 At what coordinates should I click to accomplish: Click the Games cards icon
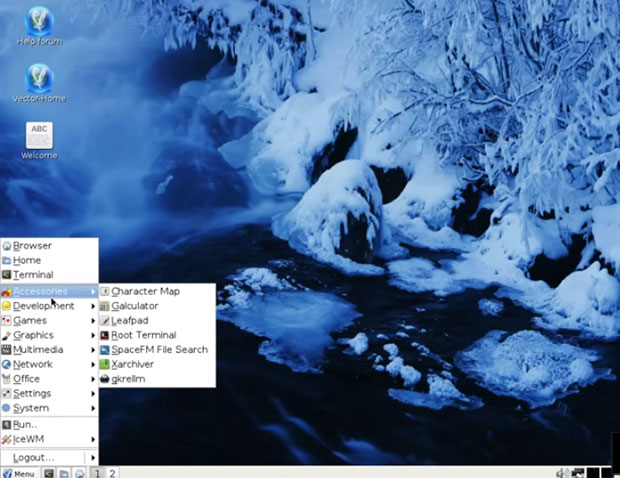6,321
